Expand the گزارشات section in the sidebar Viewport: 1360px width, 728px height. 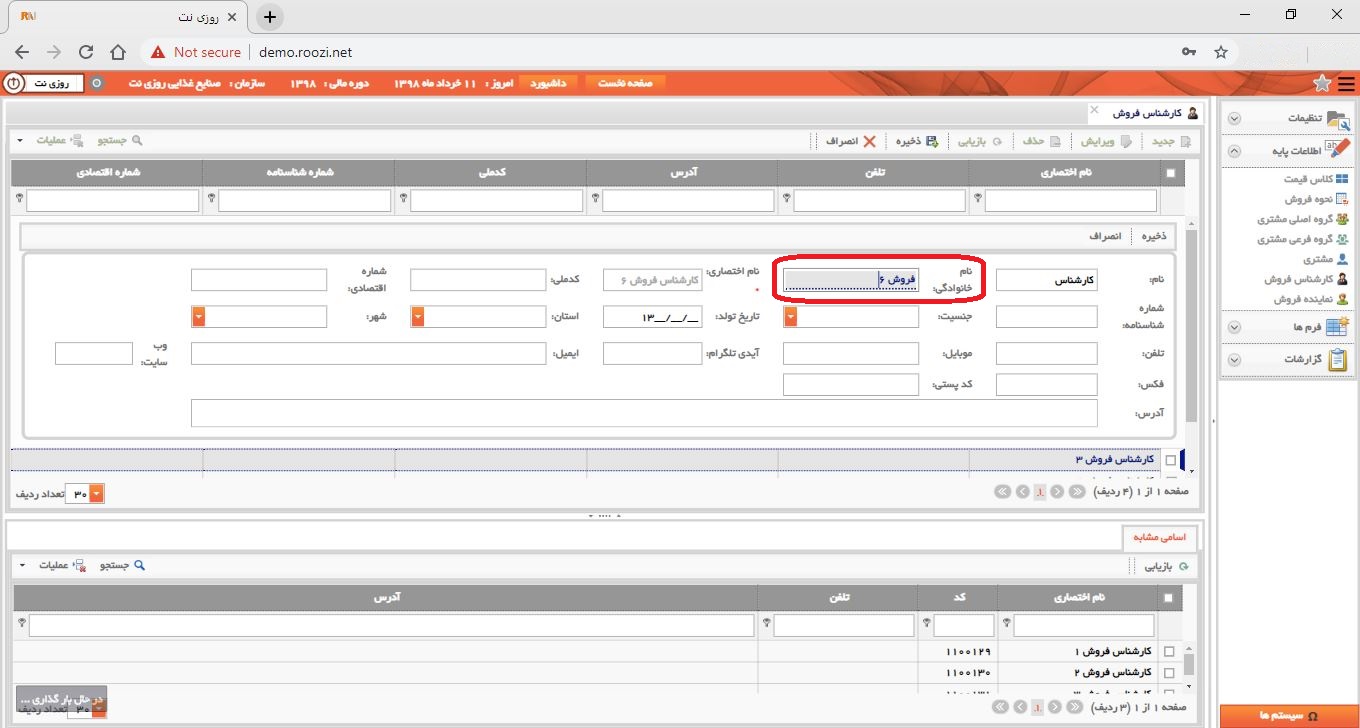1234,360
